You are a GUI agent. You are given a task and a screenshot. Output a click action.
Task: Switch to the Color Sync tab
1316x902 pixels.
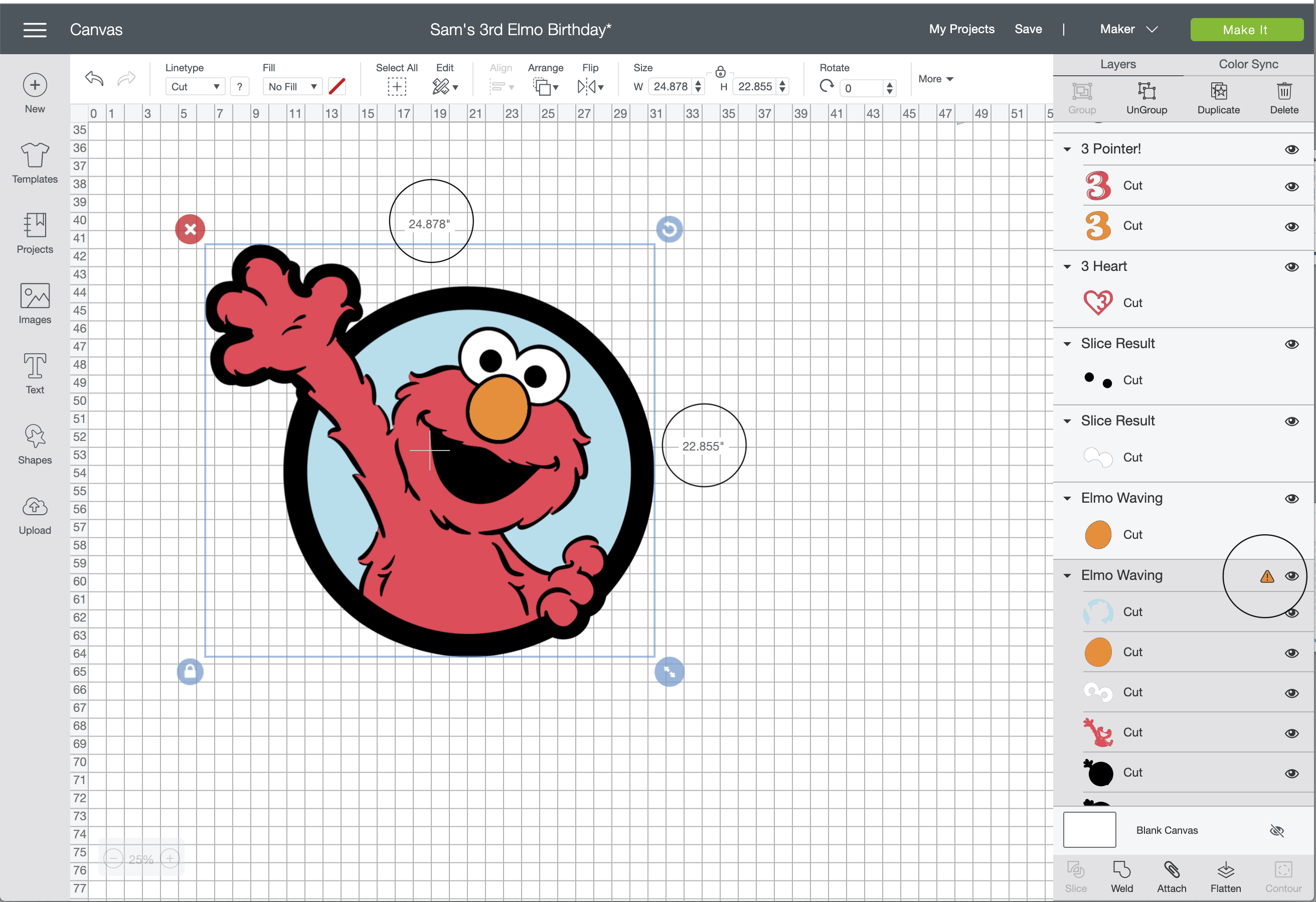pyautogui.click(x=1248, y=64)
